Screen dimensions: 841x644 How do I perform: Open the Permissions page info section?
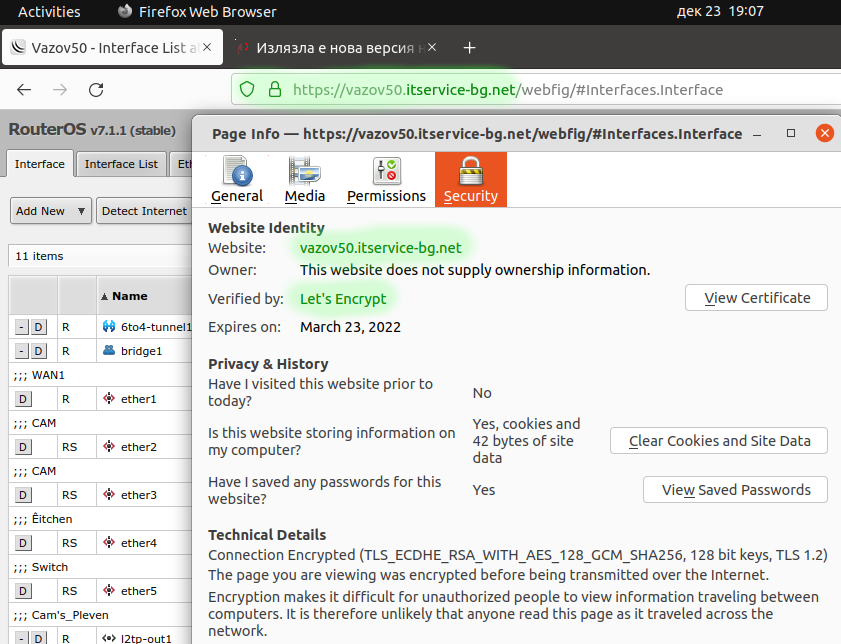[x=386, y=180]
